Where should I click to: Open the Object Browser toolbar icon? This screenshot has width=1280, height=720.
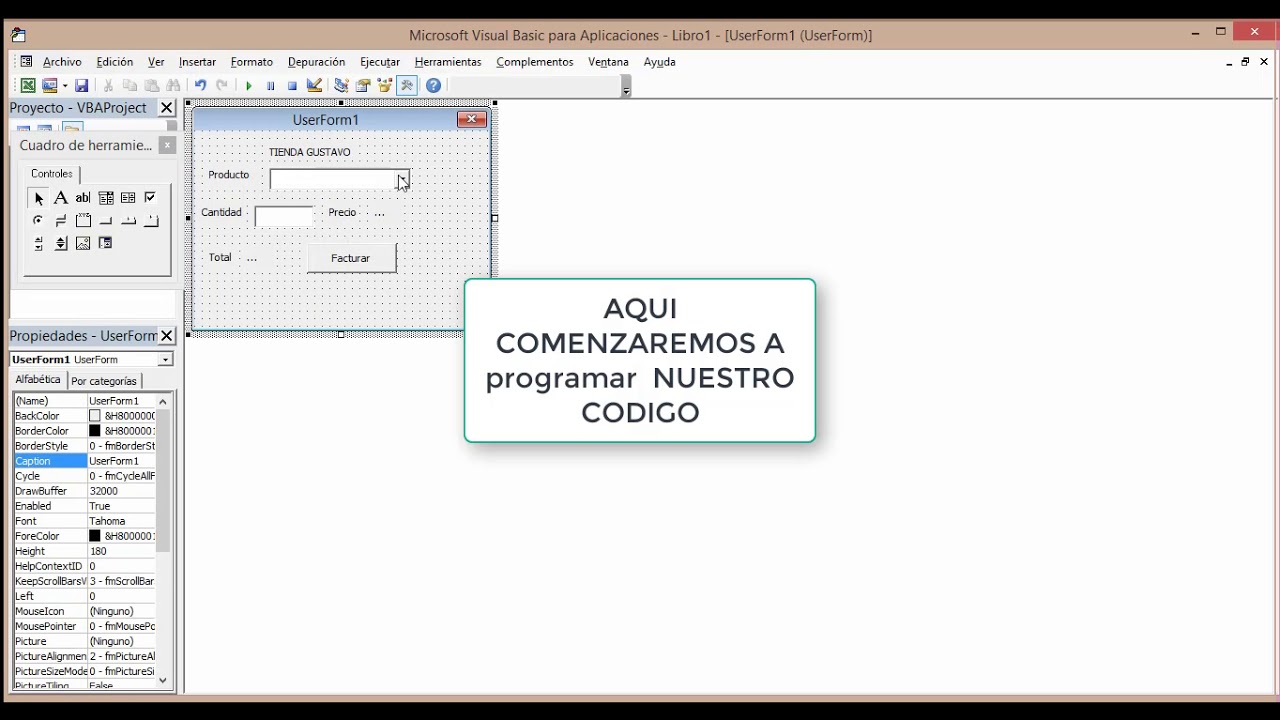[385, 86]
